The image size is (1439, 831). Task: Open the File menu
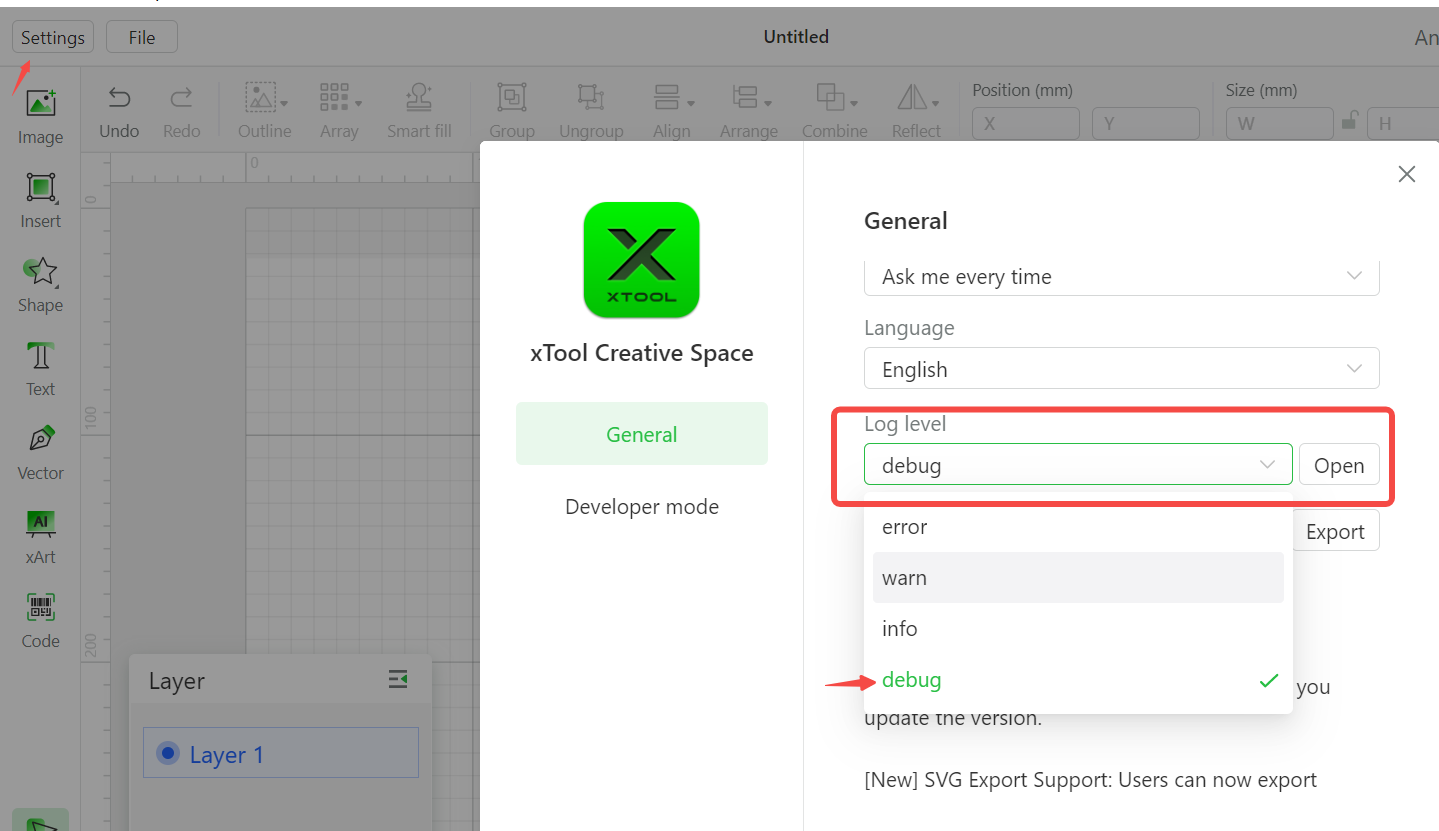tap(142, 37)
